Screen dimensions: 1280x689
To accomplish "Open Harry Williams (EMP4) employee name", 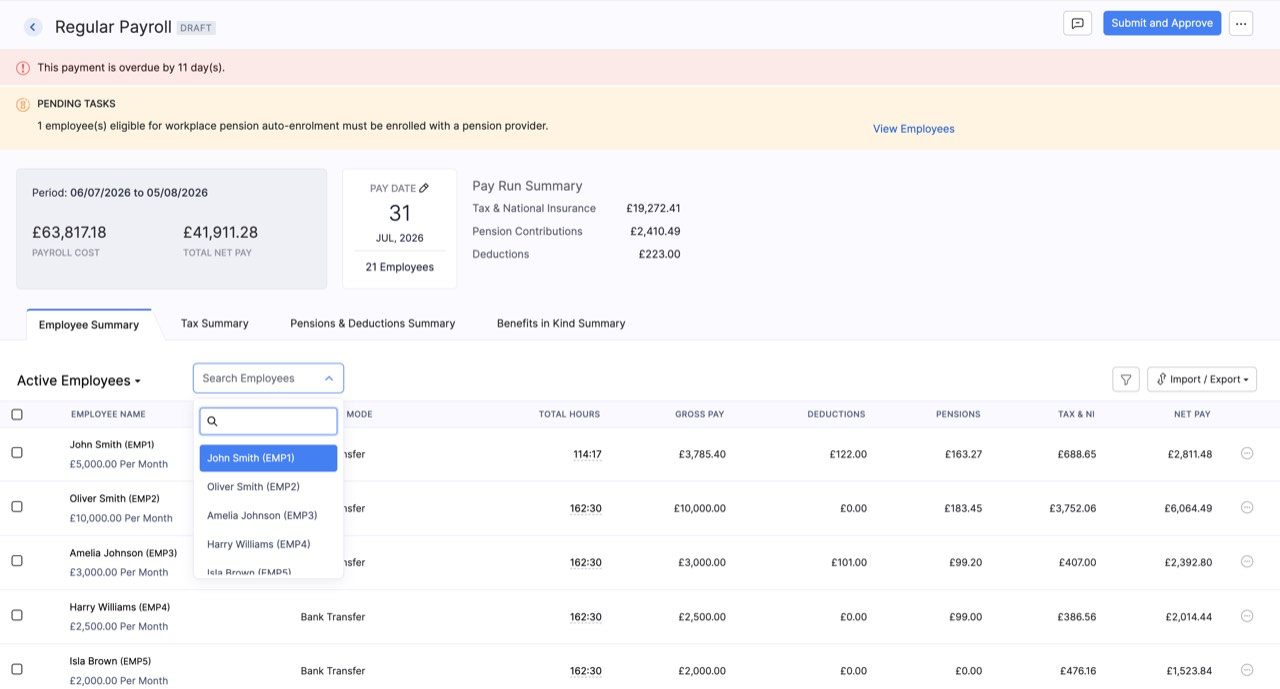I will (x=120, y=607).
